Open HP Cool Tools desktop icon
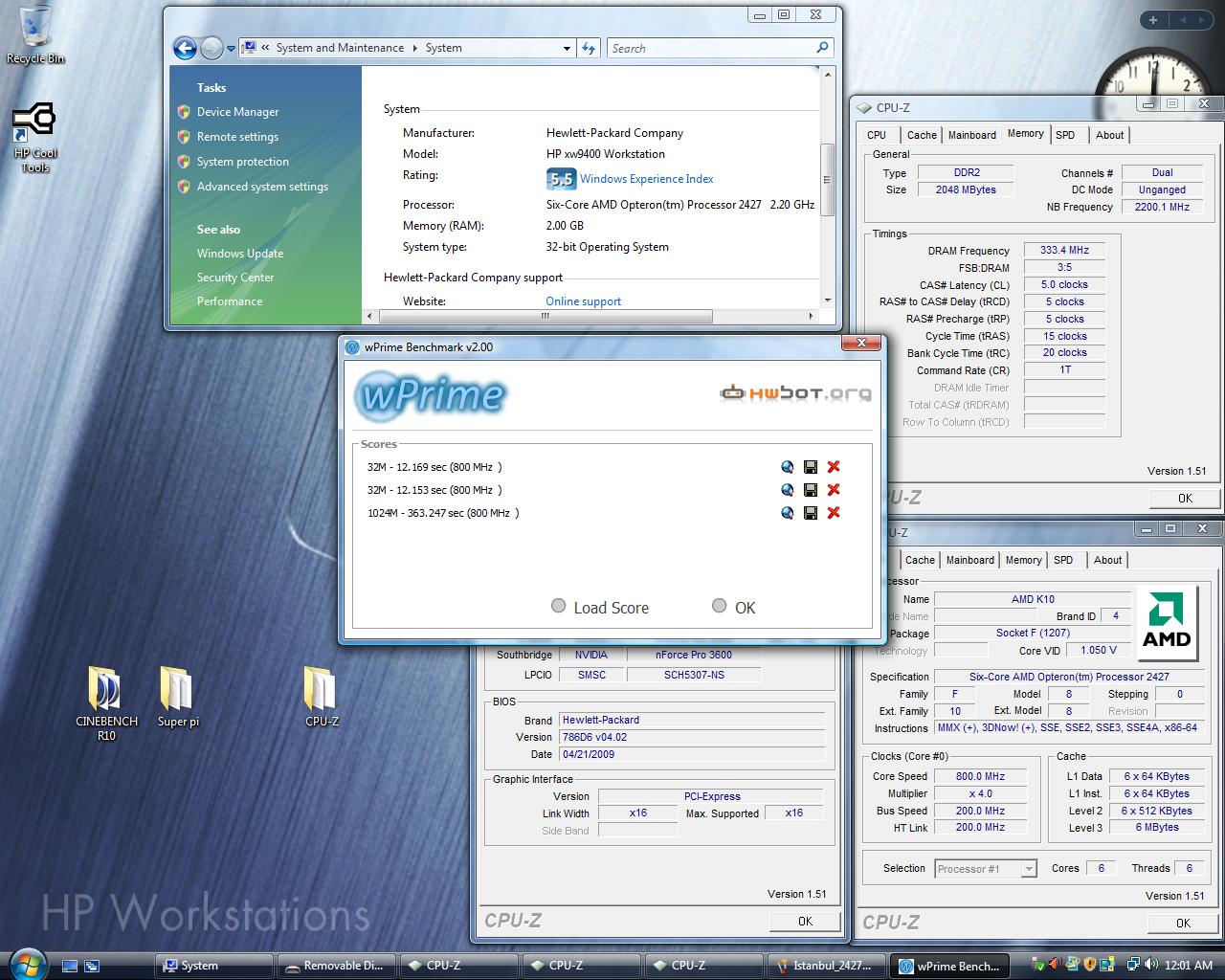Image resolution: width=1225 pixels, height=980 pixels. pyautogui.click(x=35, y=137)
